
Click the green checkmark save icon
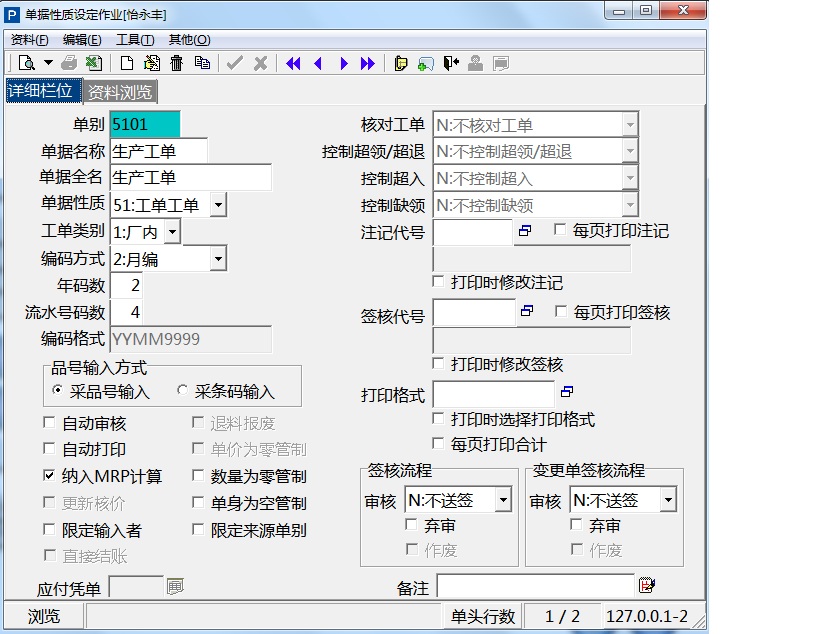click(x=235, y=63)
